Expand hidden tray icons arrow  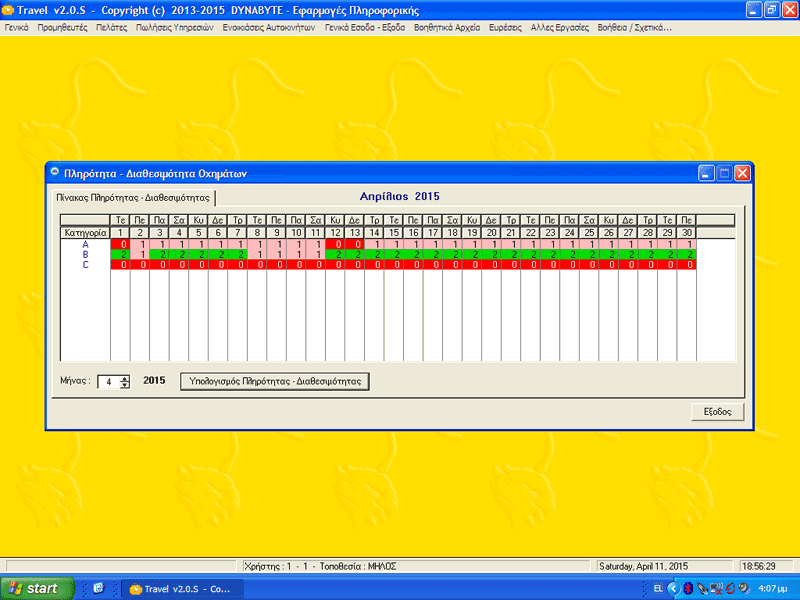(673, 589)
